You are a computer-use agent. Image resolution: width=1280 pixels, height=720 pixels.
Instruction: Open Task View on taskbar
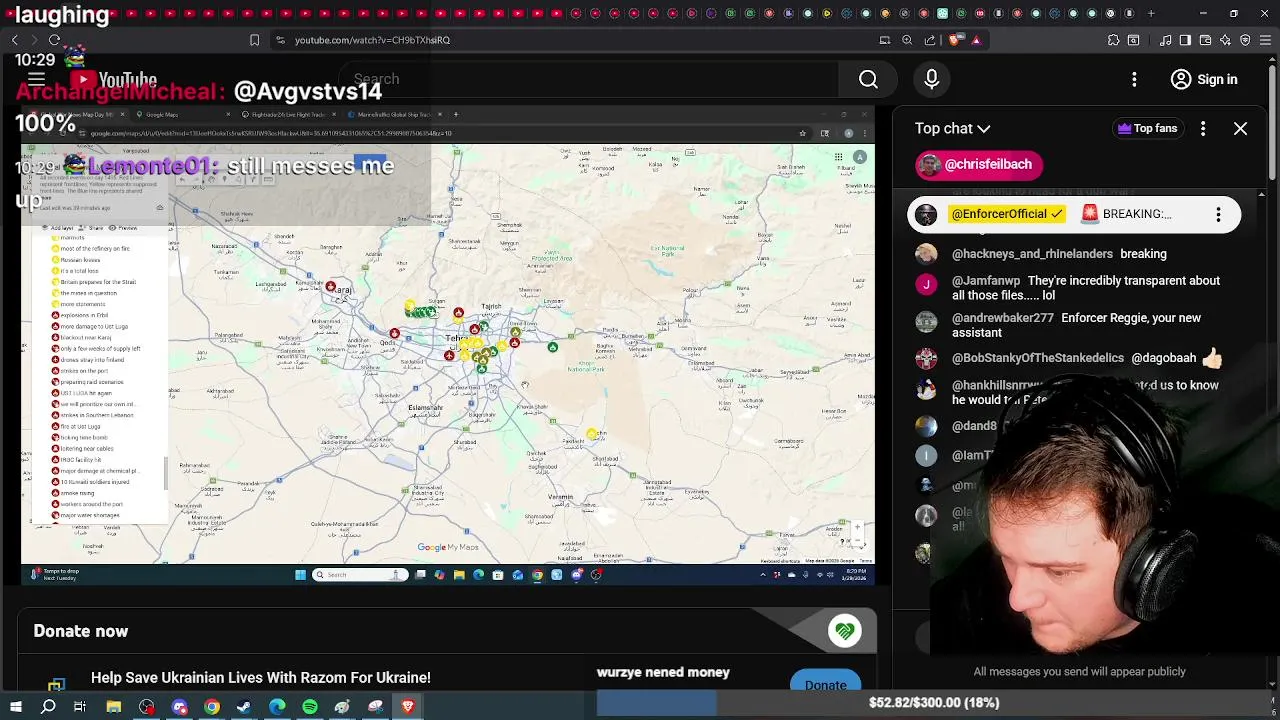(x=80, y=707)
